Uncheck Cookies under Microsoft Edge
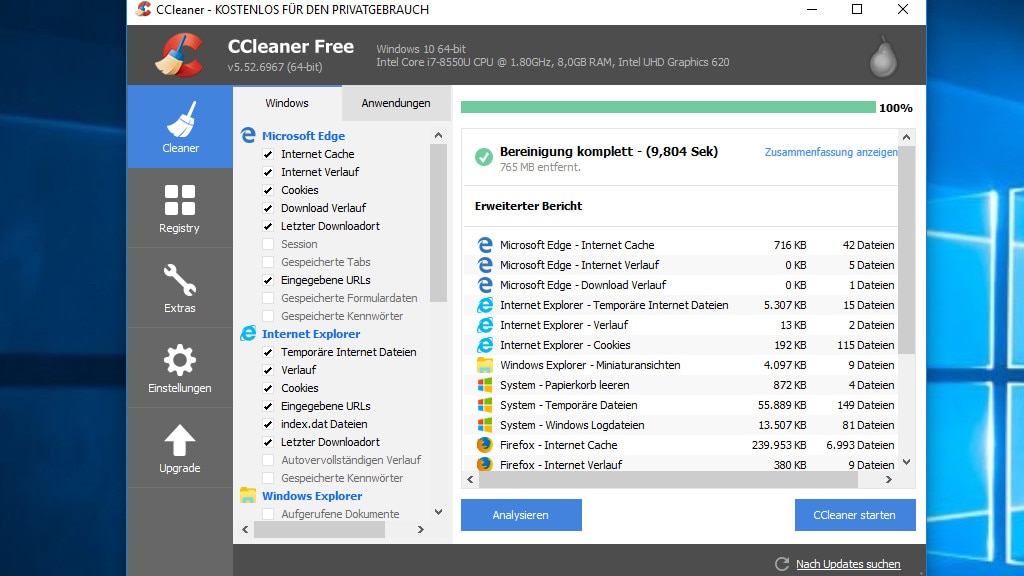The width and height of the screenshot is (1024, 576). (268, 190)
